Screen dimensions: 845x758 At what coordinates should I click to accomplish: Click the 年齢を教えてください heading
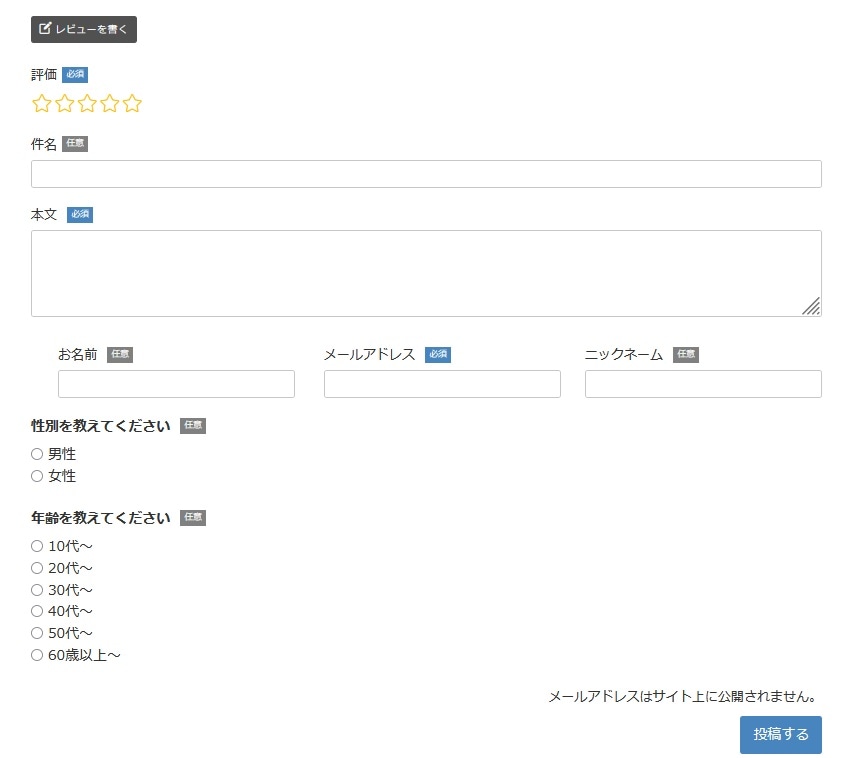101,518
